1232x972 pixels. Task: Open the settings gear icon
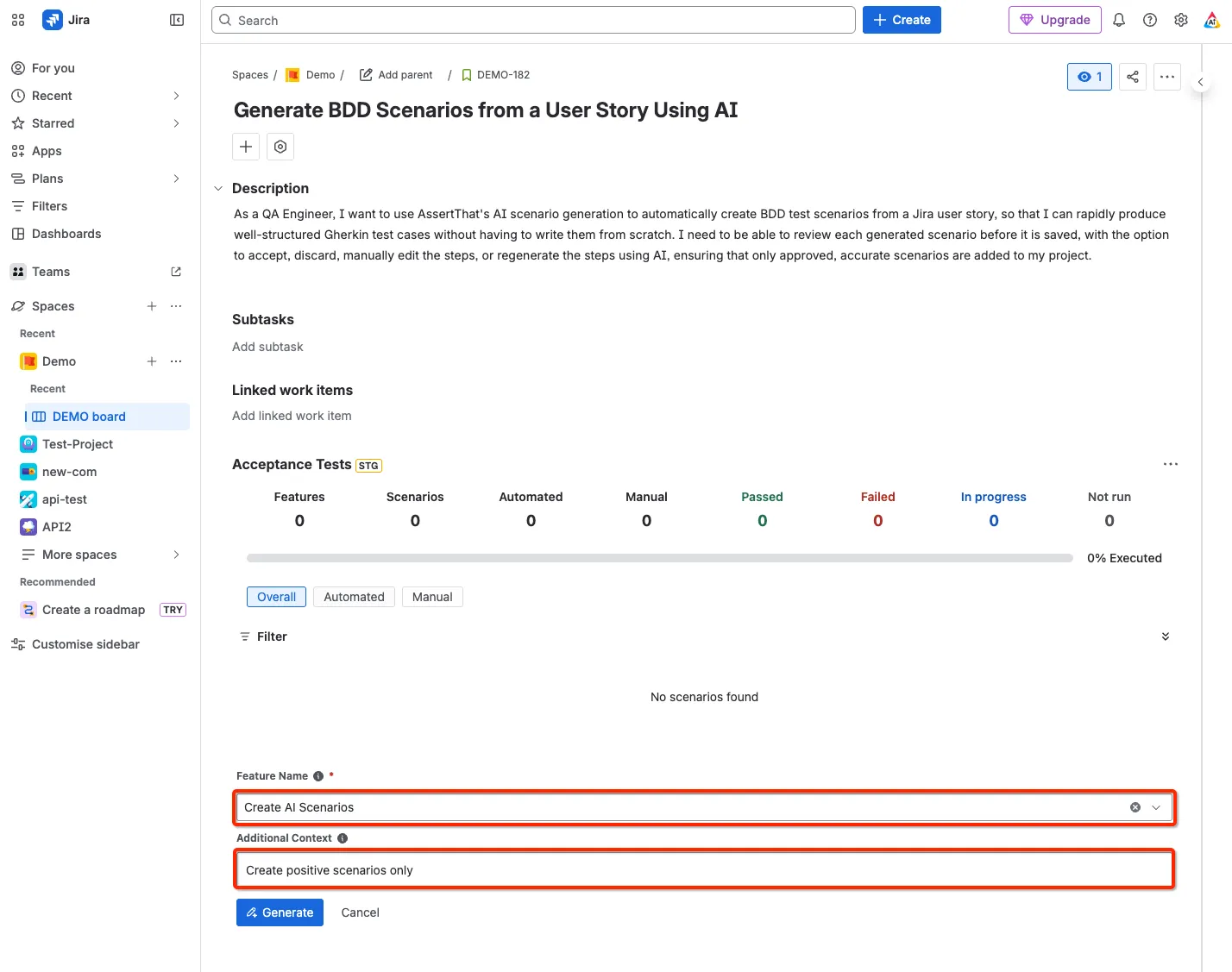coord(1181,20)
